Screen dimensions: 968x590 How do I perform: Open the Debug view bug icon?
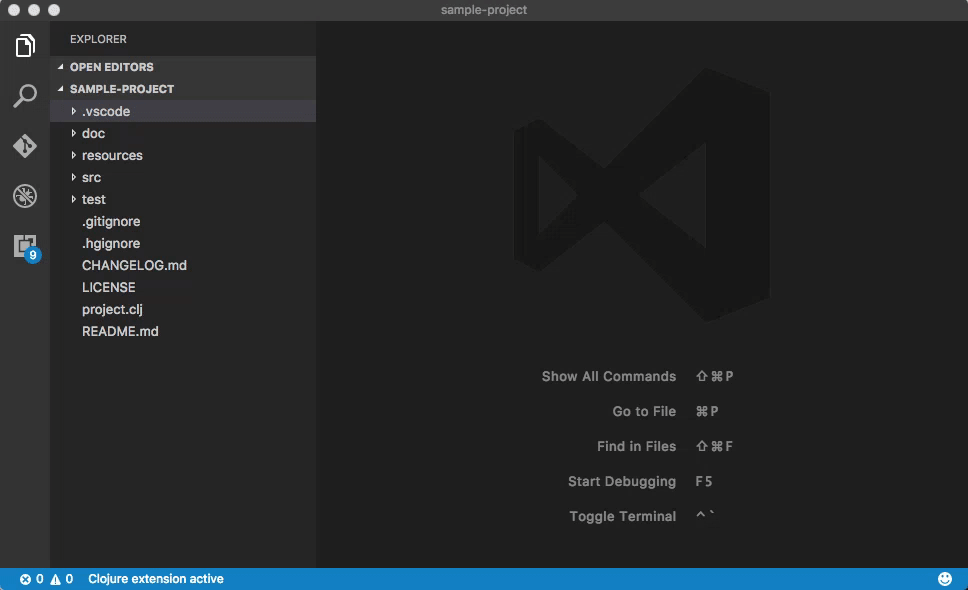[25, 196]
